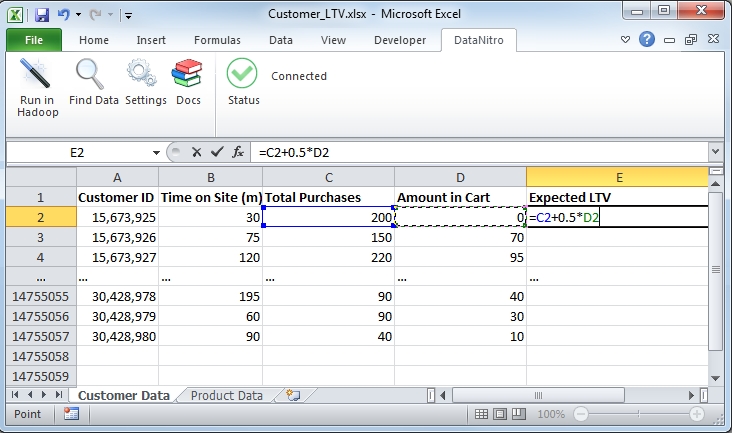Open Customize Quick Access Toolbar dropdown

click(x=128, y=16)
